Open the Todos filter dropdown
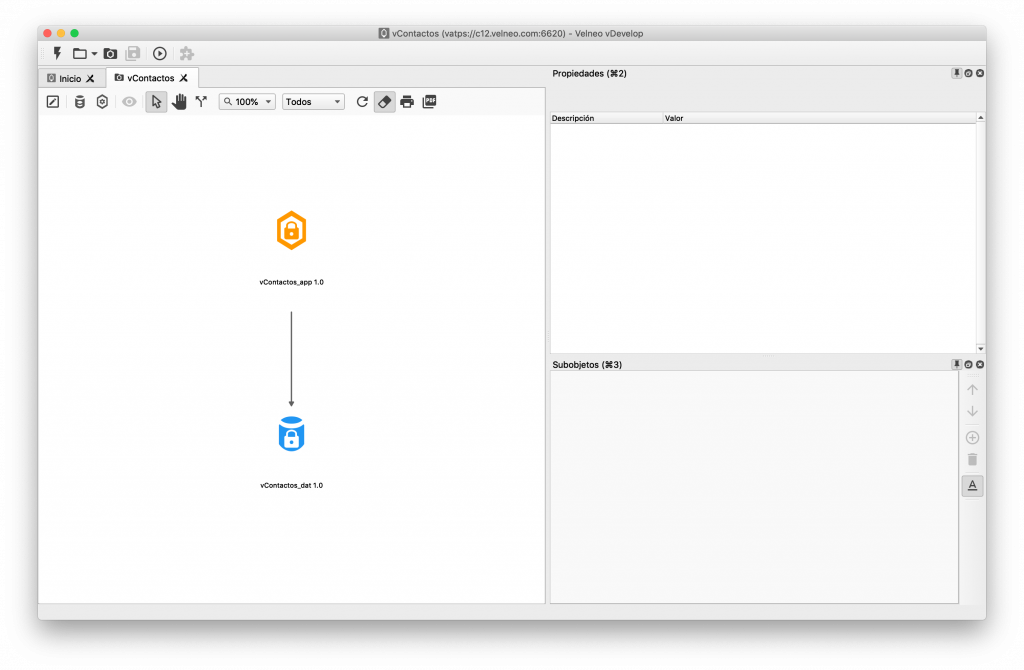1024x670 pixels. (x=313, y=102)
